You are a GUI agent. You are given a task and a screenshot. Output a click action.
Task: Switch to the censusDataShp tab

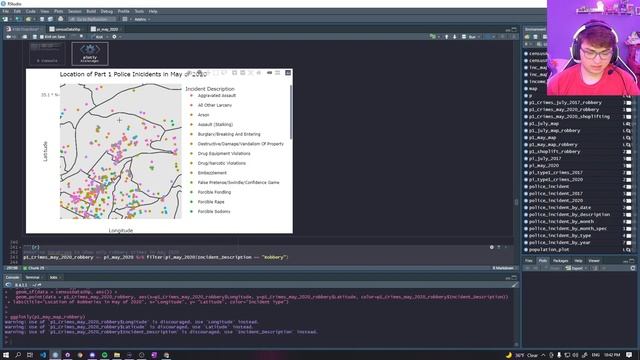(65, 29)
